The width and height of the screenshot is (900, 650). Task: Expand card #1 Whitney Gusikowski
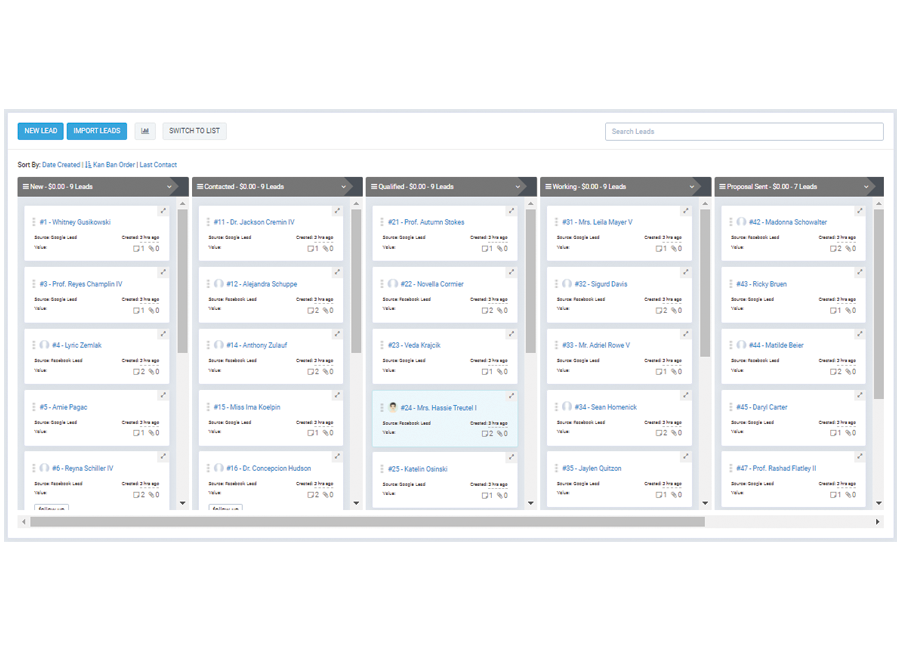click(x=163, y=211)
